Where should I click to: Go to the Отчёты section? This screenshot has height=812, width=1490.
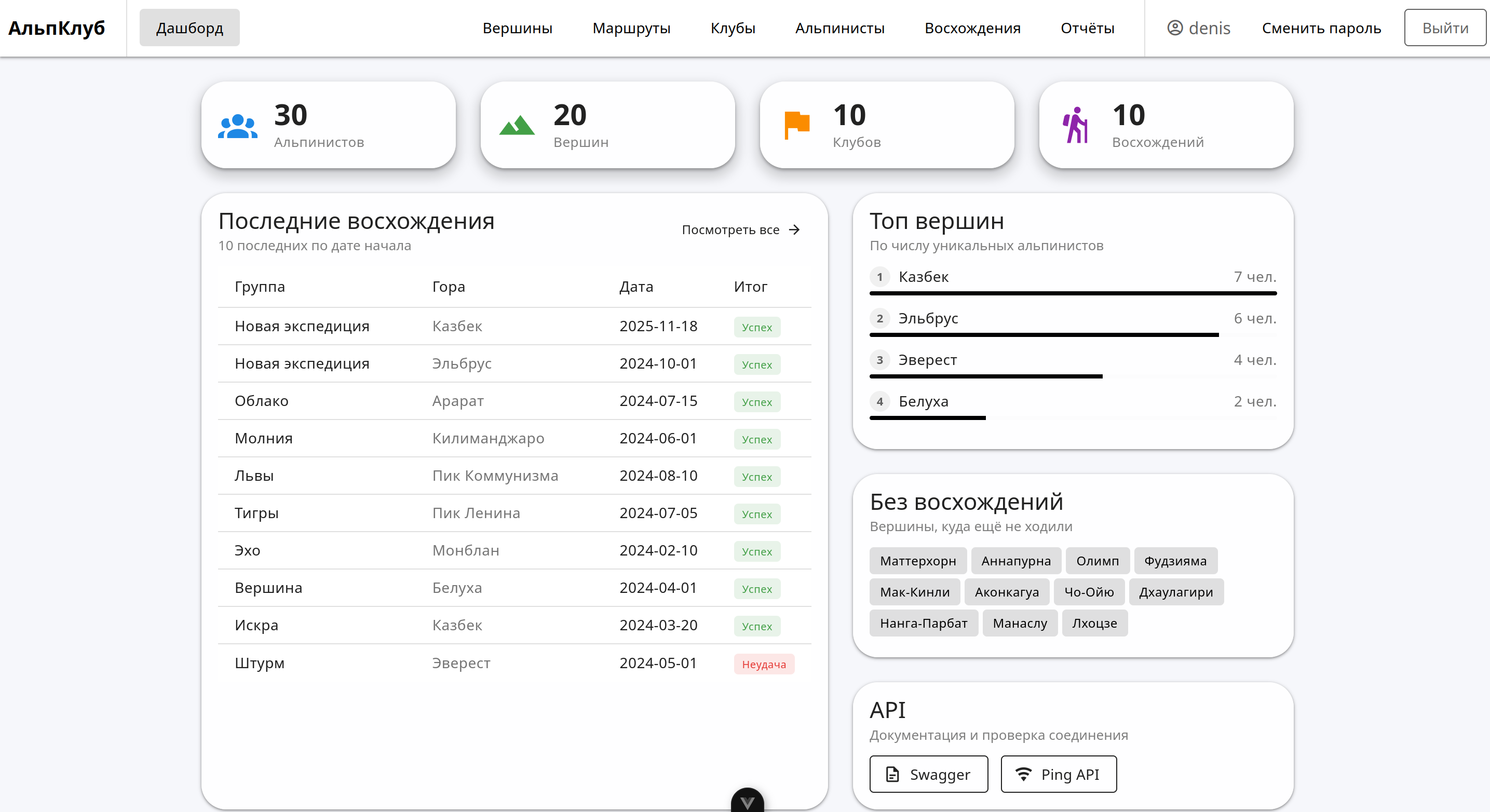tap(1087, 28)
